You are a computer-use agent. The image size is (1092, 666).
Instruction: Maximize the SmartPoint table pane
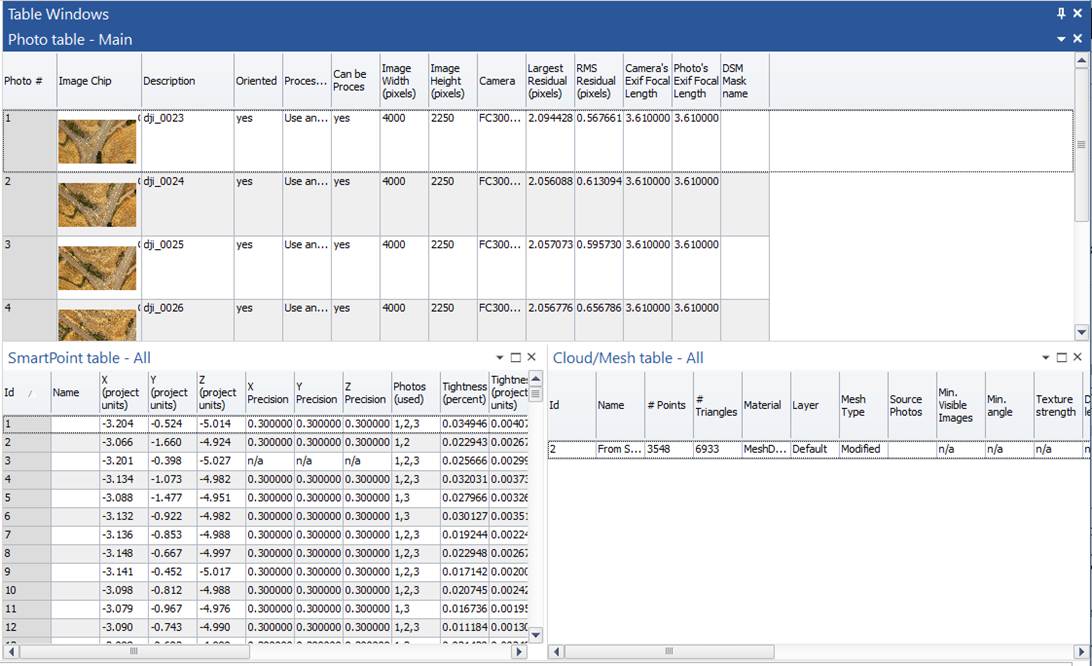pos(516,357)
